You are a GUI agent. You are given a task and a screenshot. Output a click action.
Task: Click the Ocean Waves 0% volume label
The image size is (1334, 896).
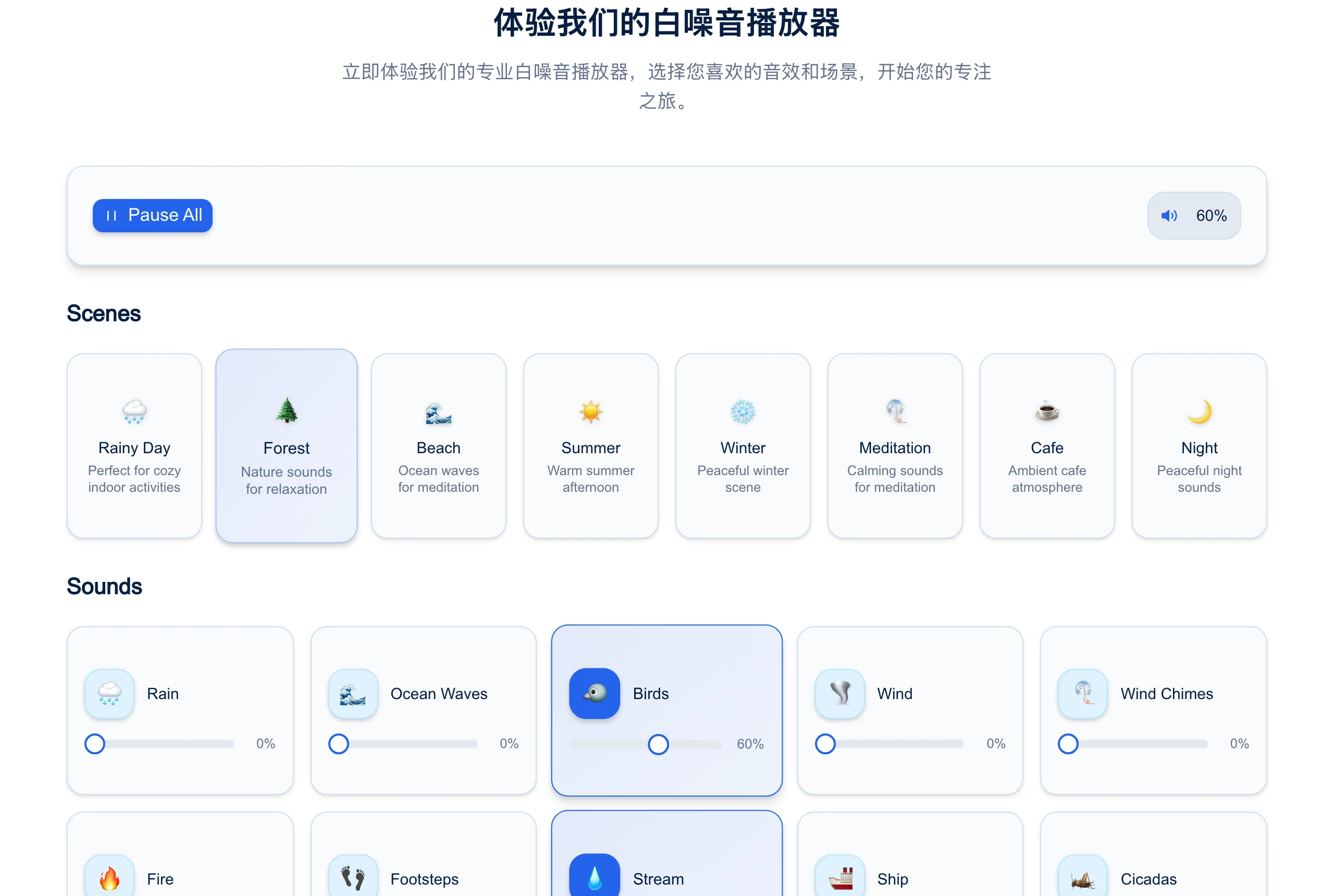click(509, 743)
